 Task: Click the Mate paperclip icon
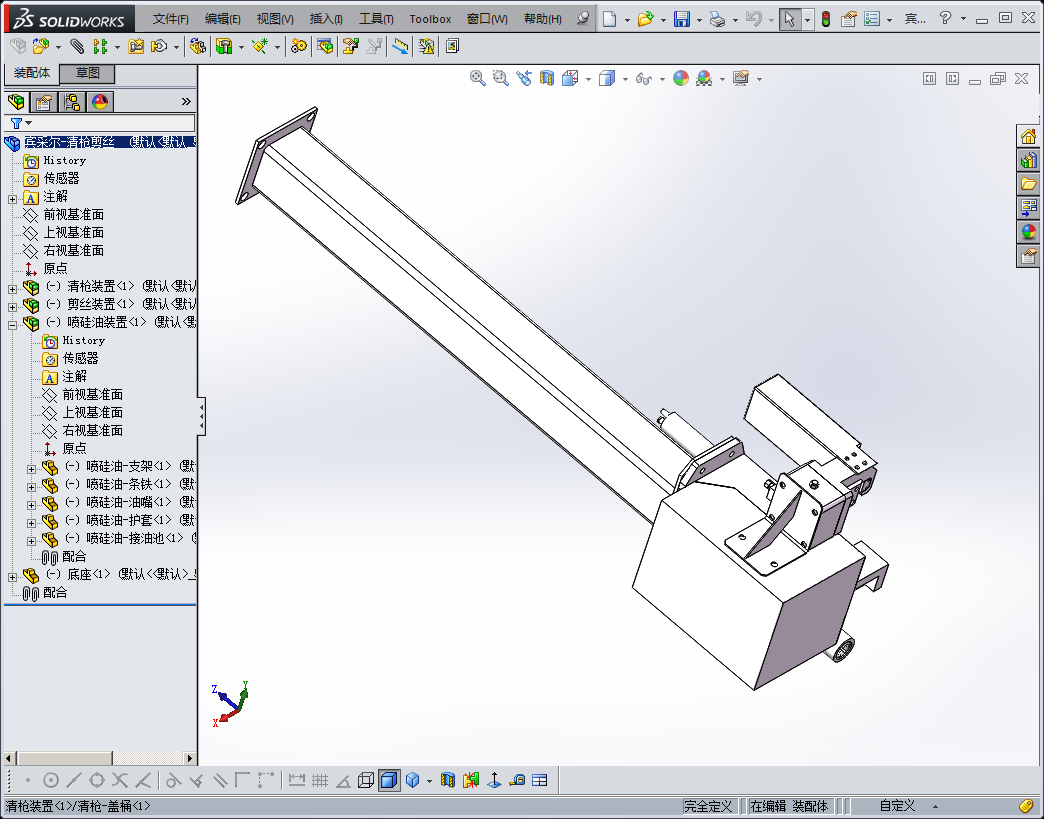pos(77,46)
